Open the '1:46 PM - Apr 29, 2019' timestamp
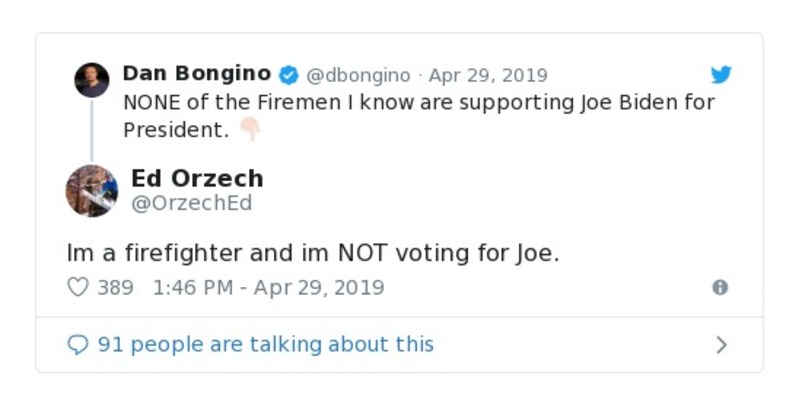This screenshot has width=799, height=420. pyautogui.click(x=268, y=287)
